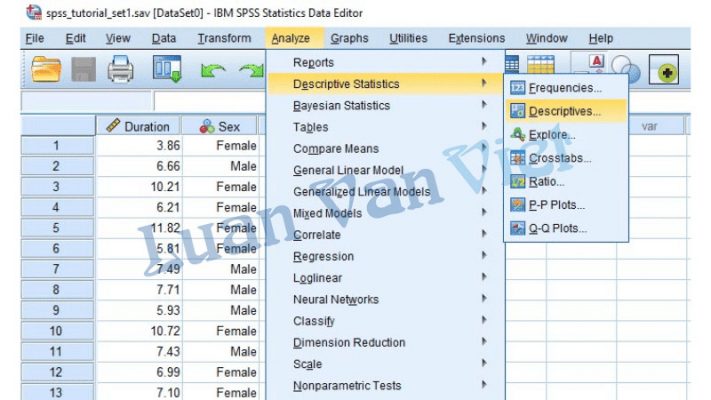
Task: Open the File menu
Action: tap(35, 39)
